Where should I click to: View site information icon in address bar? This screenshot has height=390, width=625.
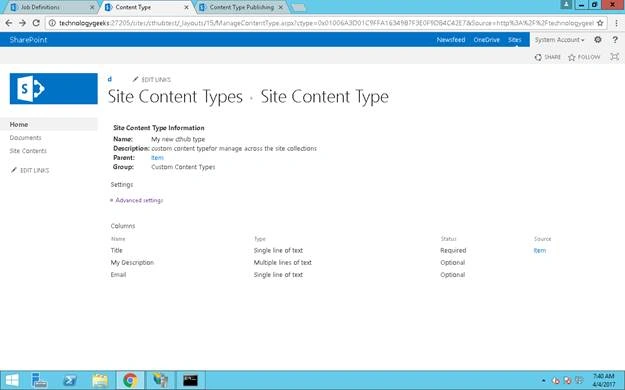point(52,23)
